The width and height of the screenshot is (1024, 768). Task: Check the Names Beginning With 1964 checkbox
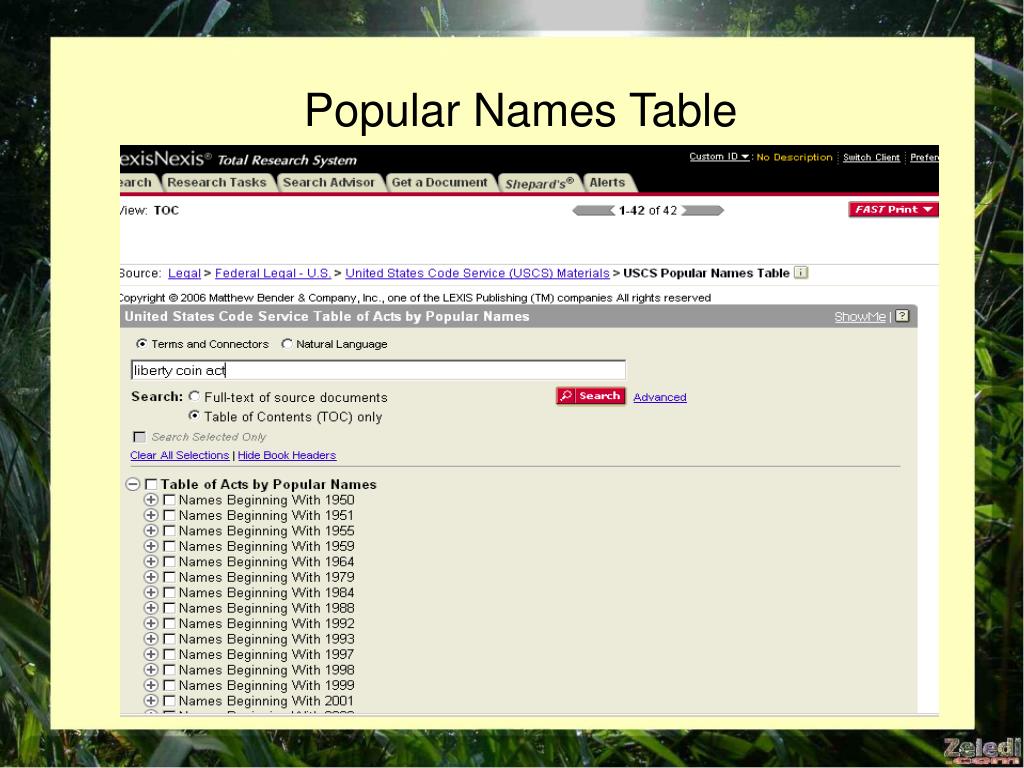(169, 562)
